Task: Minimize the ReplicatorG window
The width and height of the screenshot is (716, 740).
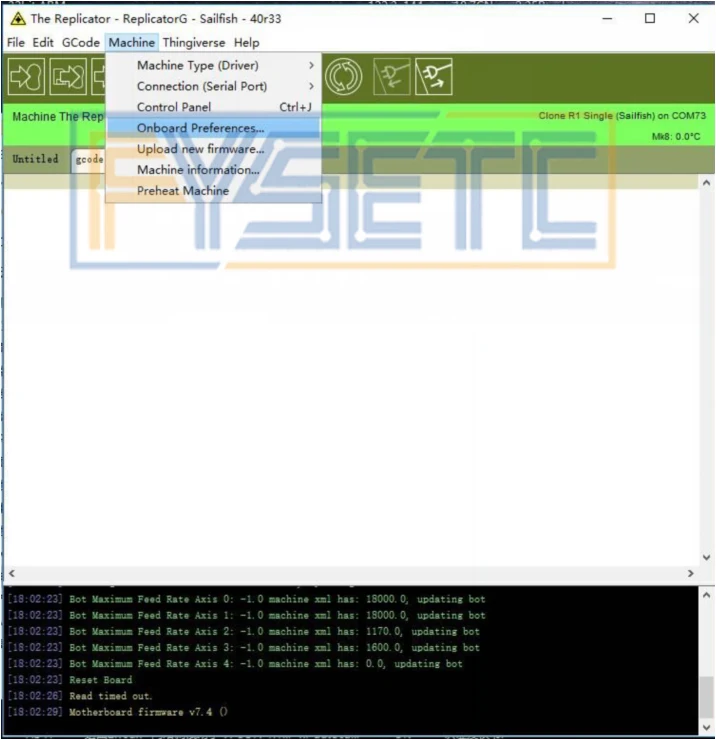Action: [x=607, y=19]
